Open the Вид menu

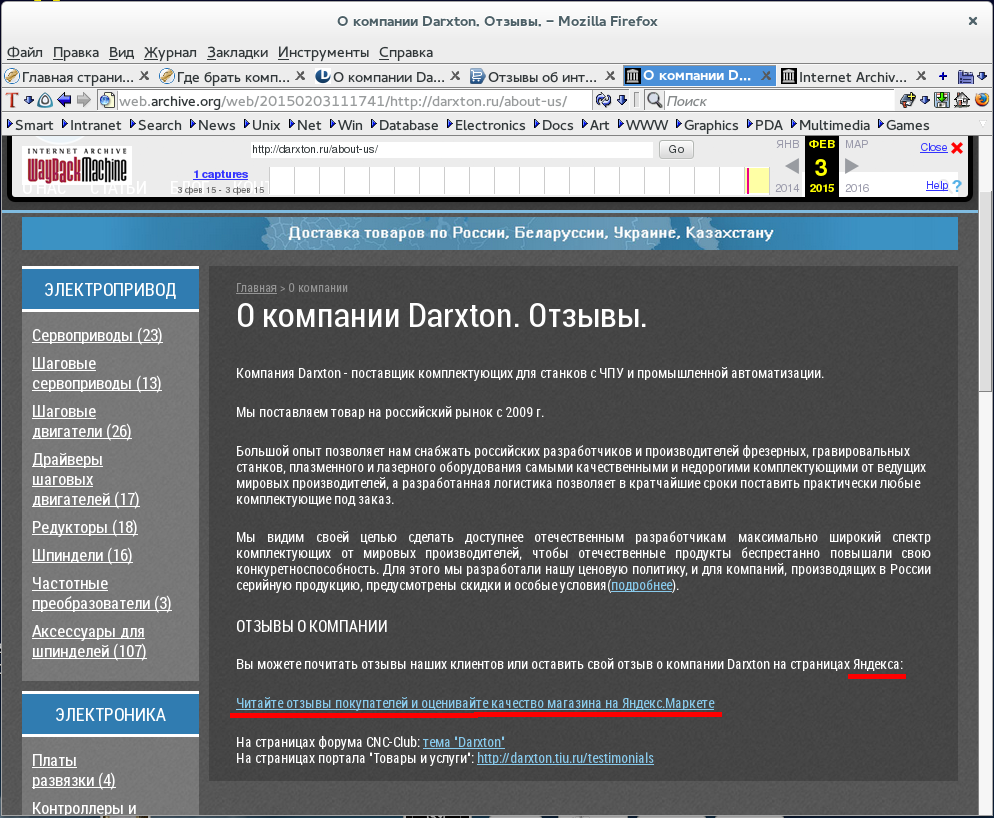(121, 52)
